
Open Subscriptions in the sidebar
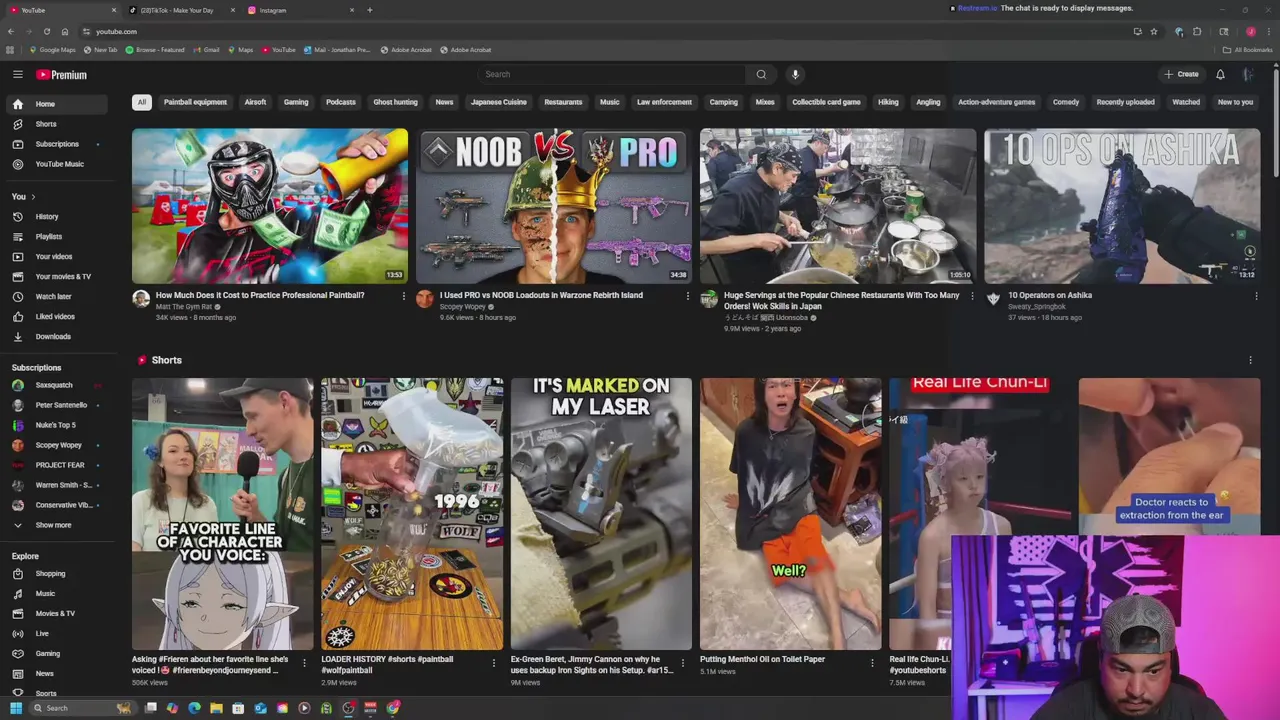58,144
